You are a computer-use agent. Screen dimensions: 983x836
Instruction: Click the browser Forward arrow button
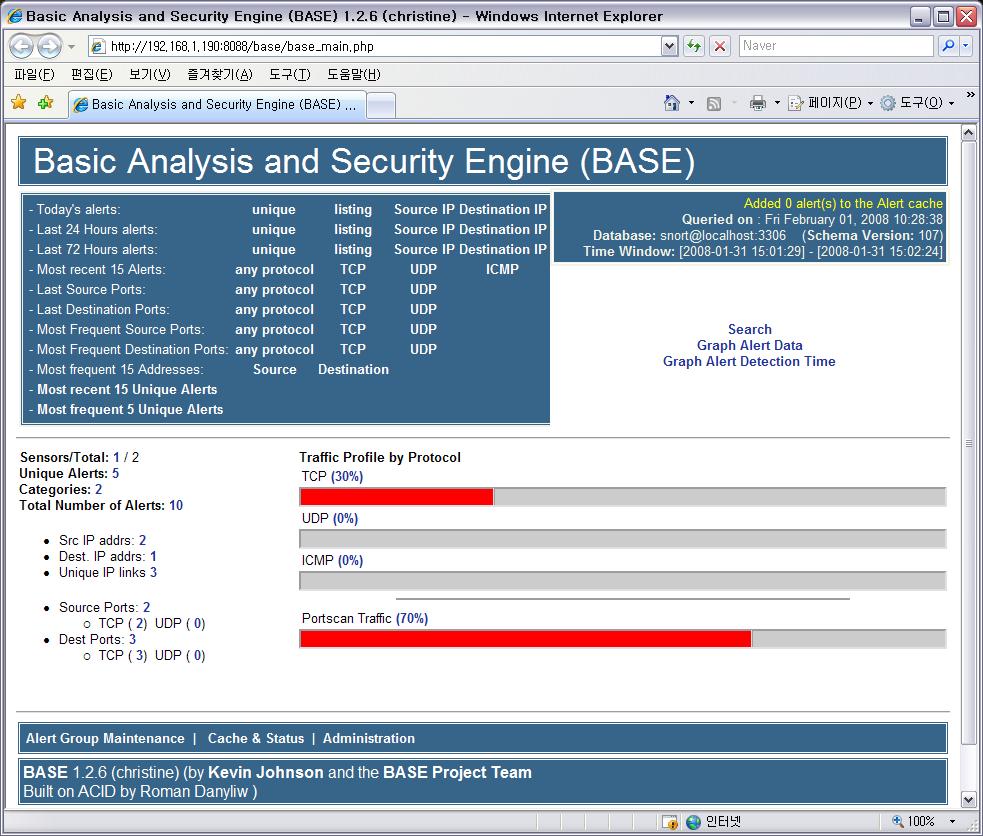[49, 46]
